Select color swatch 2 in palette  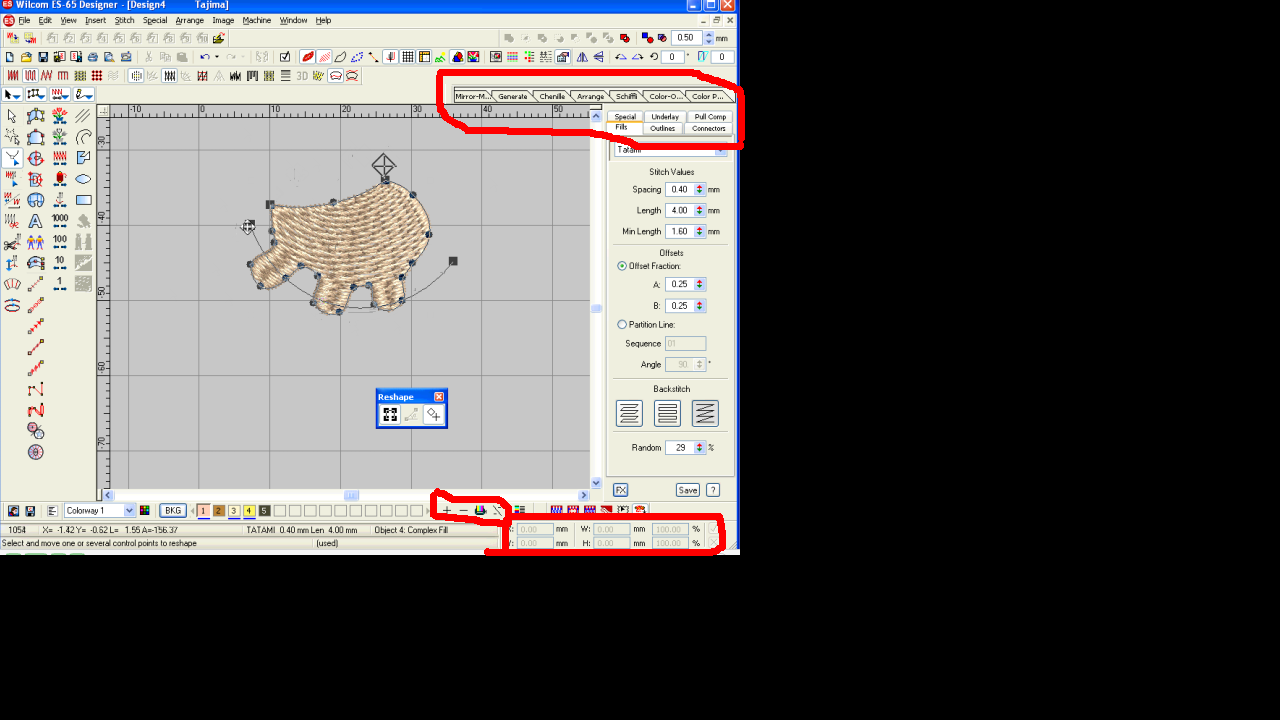point(219,510)
